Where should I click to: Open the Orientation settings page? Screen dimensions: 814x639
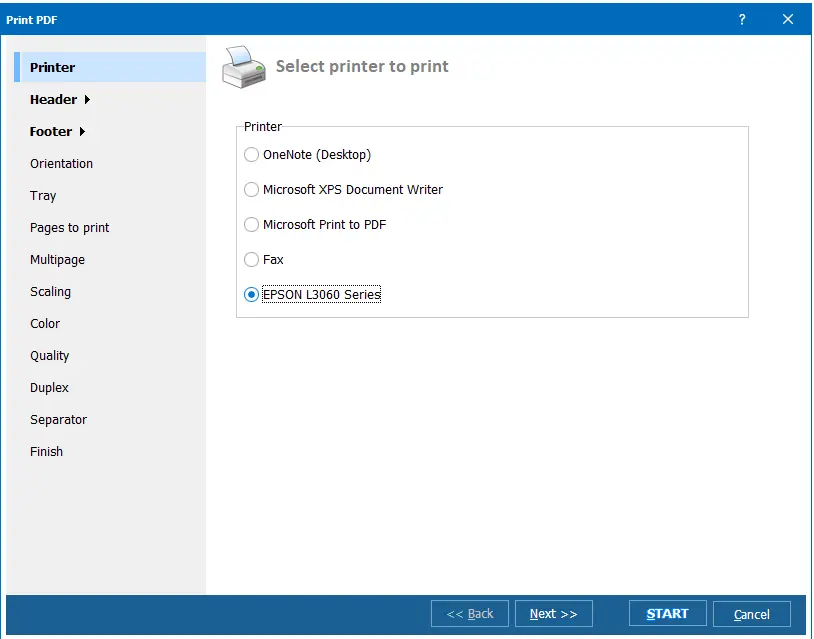pyautogui.click(x=61, y=163)
